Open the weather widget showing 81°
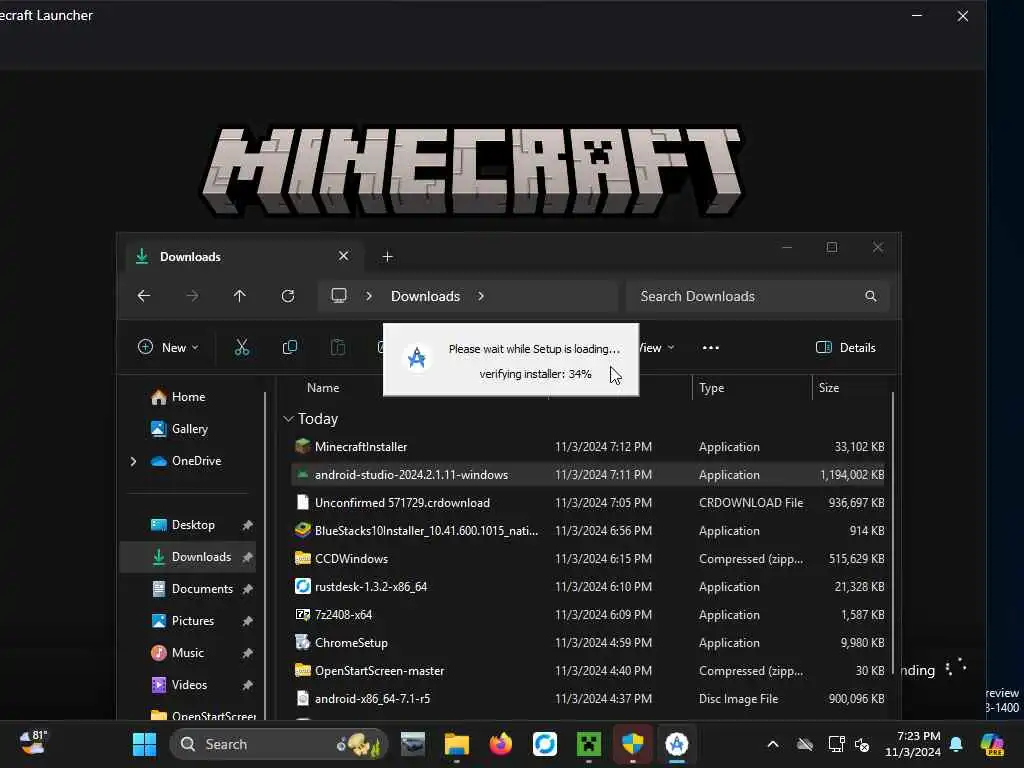The height and width of the screenshot is (768, 1024). [33, 743]
